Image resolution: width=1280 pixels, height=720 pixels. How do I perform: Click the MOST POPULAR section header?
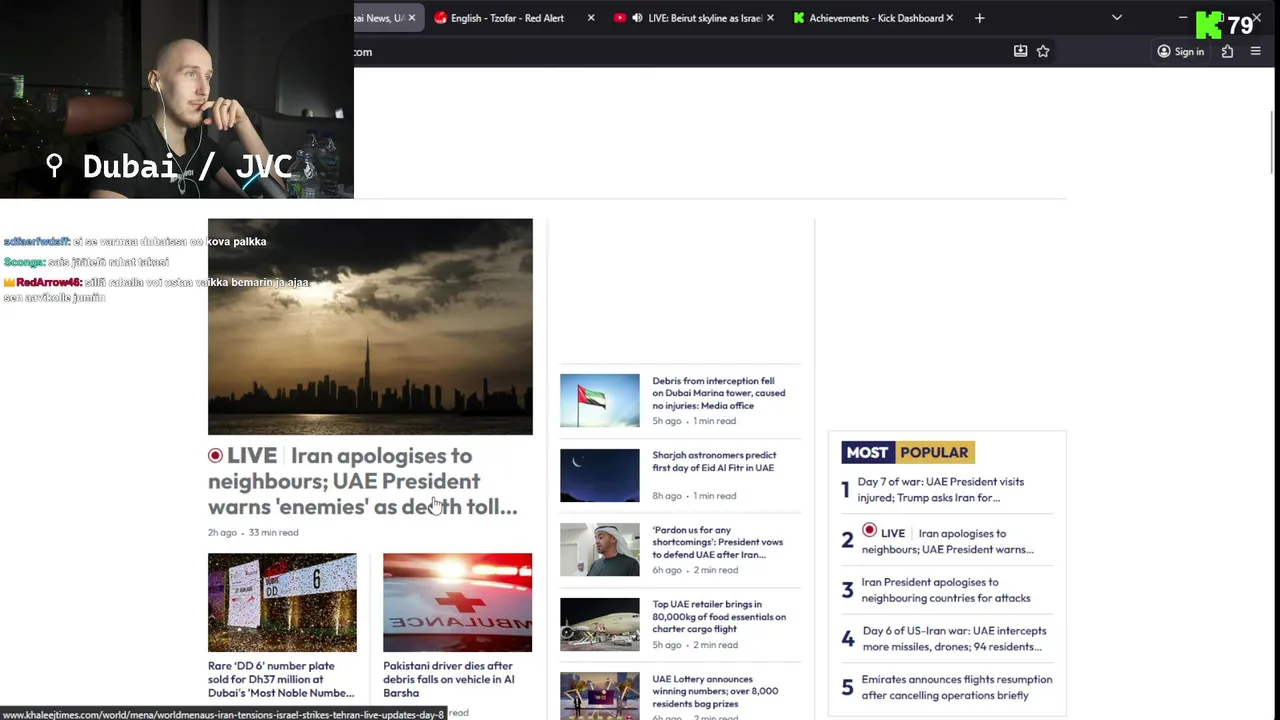click(x=908, y=452)
